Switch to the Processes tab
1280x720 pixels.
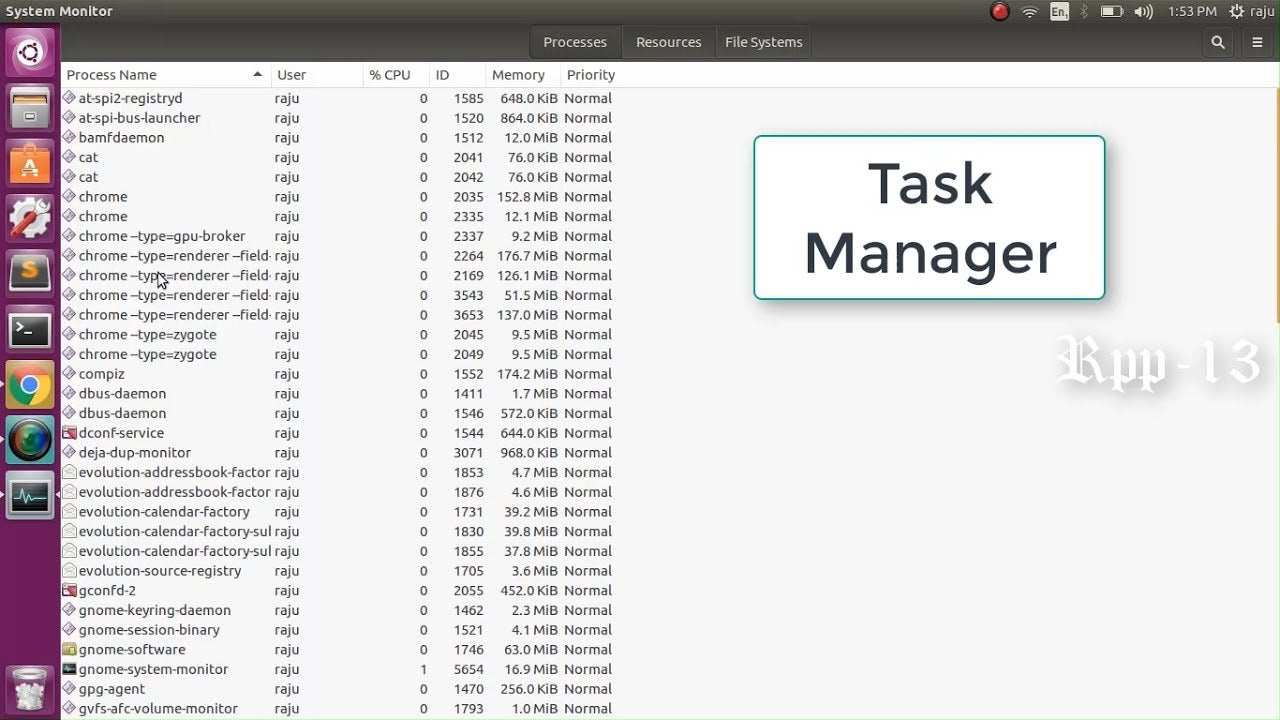575,42
